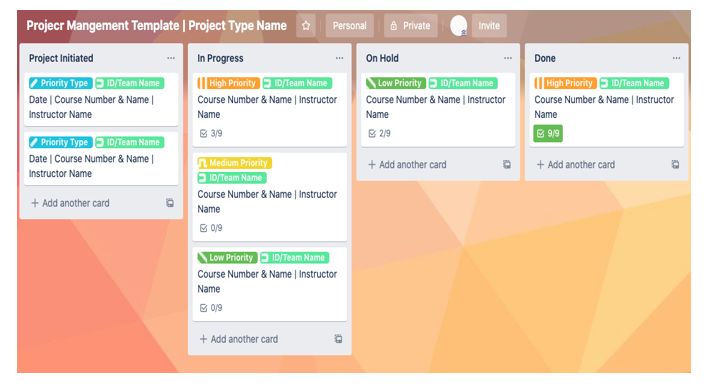Click the green 9/9 completed checklist badge

(548, 134)
